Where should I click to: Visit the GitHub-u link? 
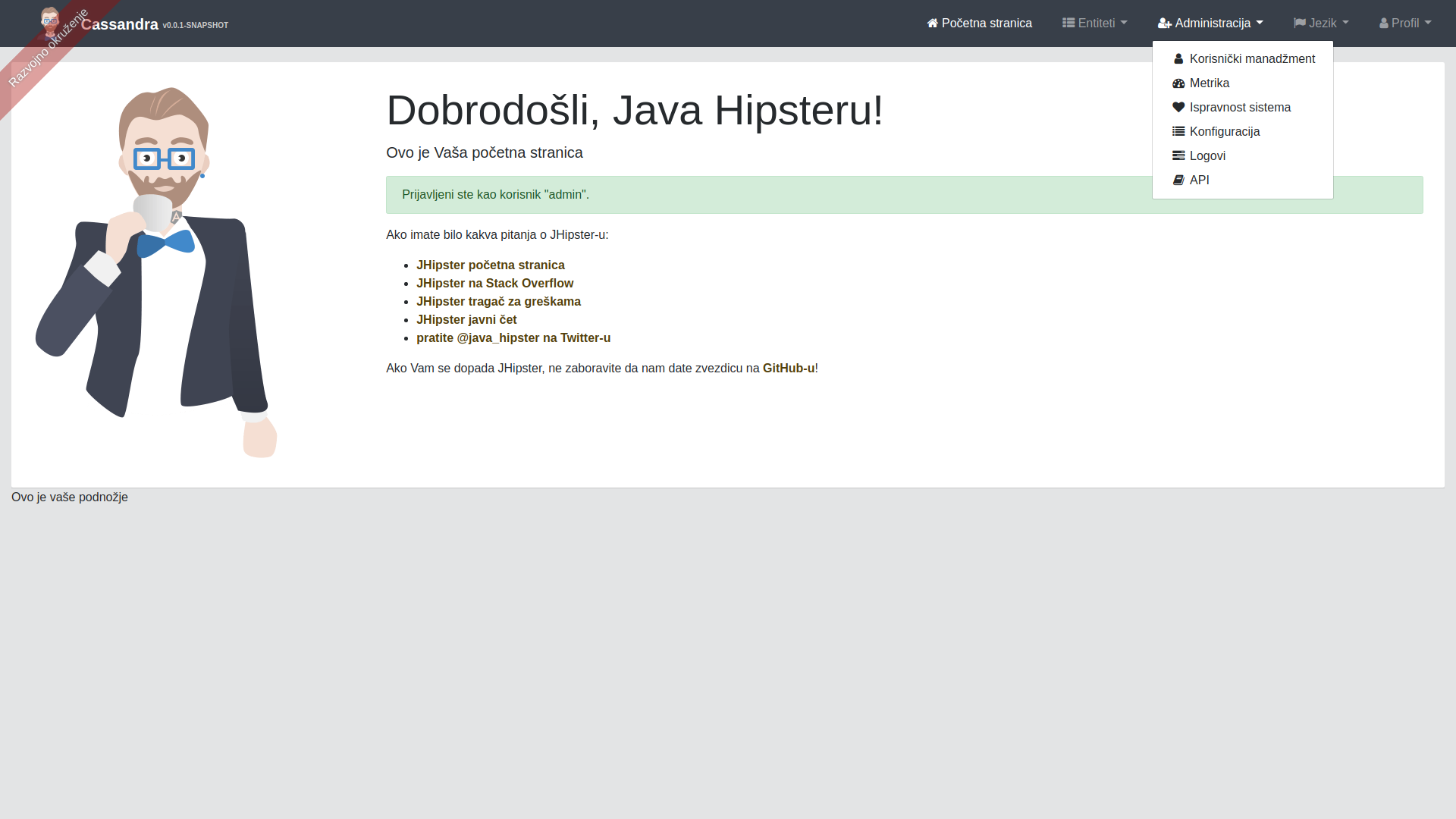789,369
